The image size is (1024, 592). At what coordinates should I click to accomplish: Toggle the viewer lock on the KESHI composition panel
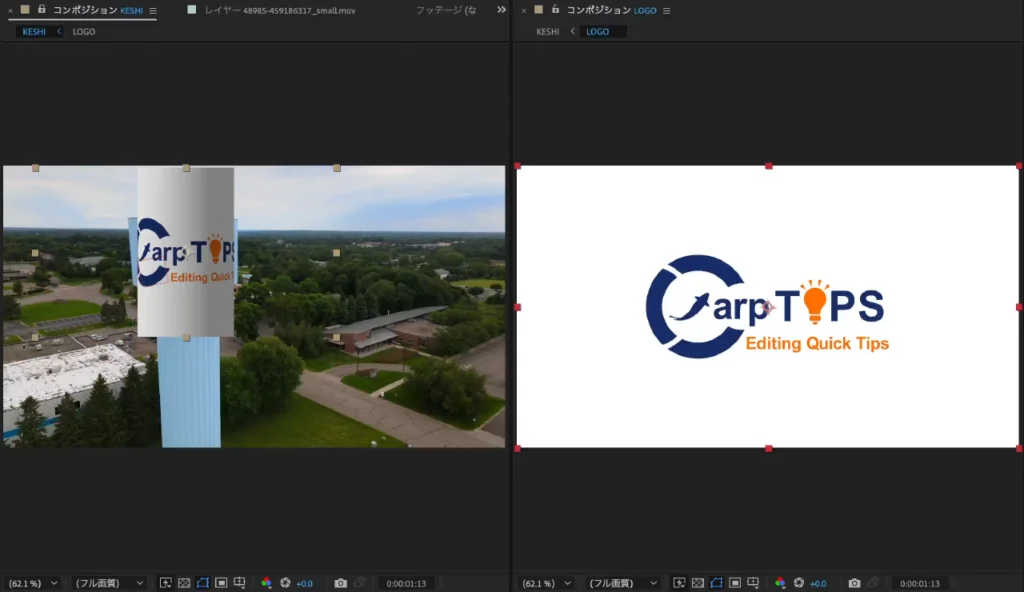(x=42, y=10)
